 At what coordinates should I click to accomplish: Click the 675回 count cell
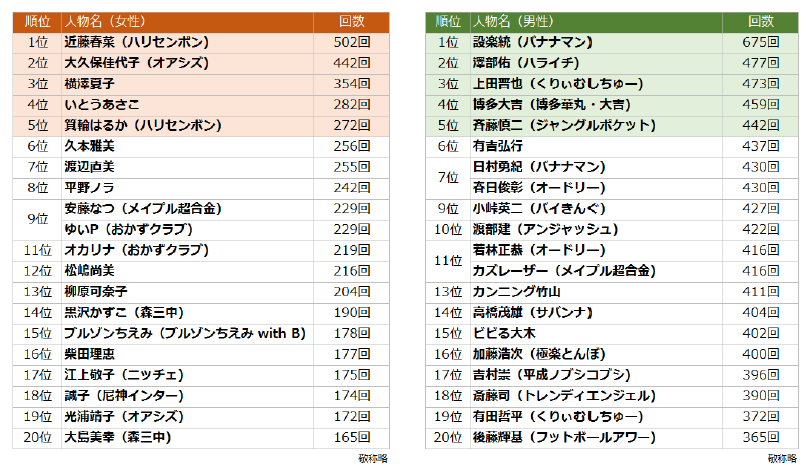point(761,42)
